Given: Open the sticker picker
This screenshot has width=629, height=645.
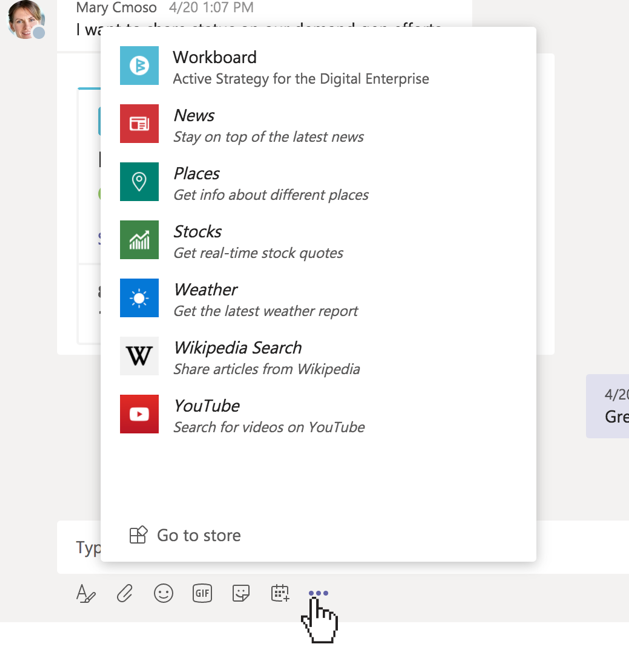Looking at the screenshot, I should 241,594.
